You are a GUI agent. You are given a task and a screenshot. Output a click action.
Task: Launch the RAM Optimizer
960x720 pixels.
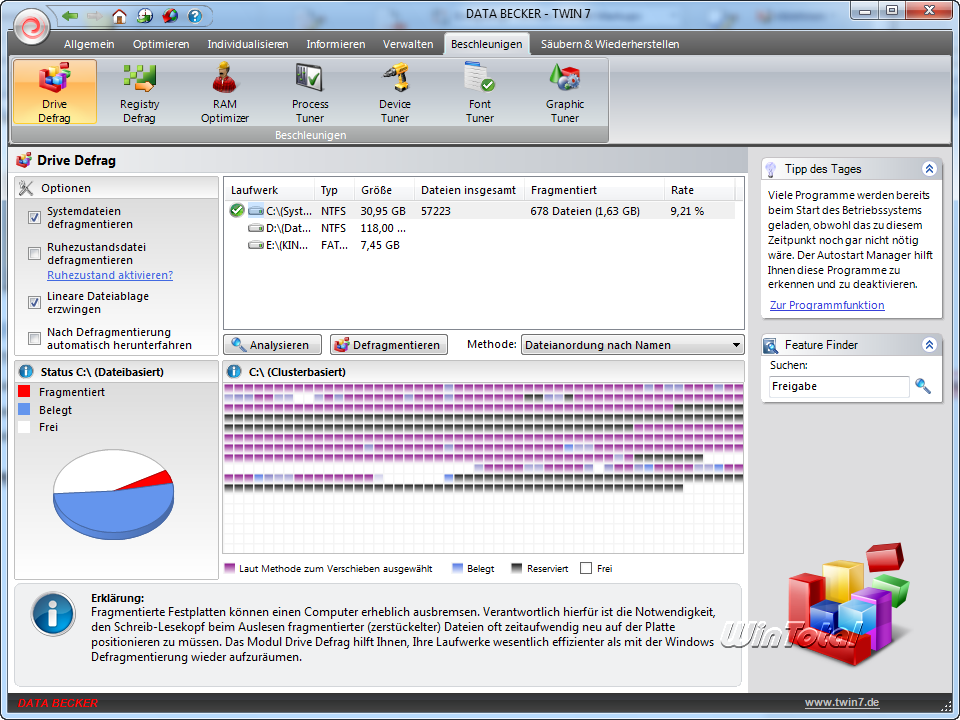(x=225, y=92)
